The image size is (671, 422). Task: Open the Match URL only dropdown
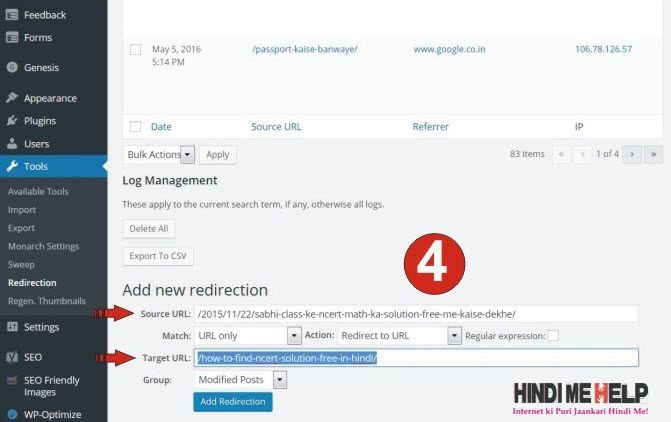click(x=248, y=336)
